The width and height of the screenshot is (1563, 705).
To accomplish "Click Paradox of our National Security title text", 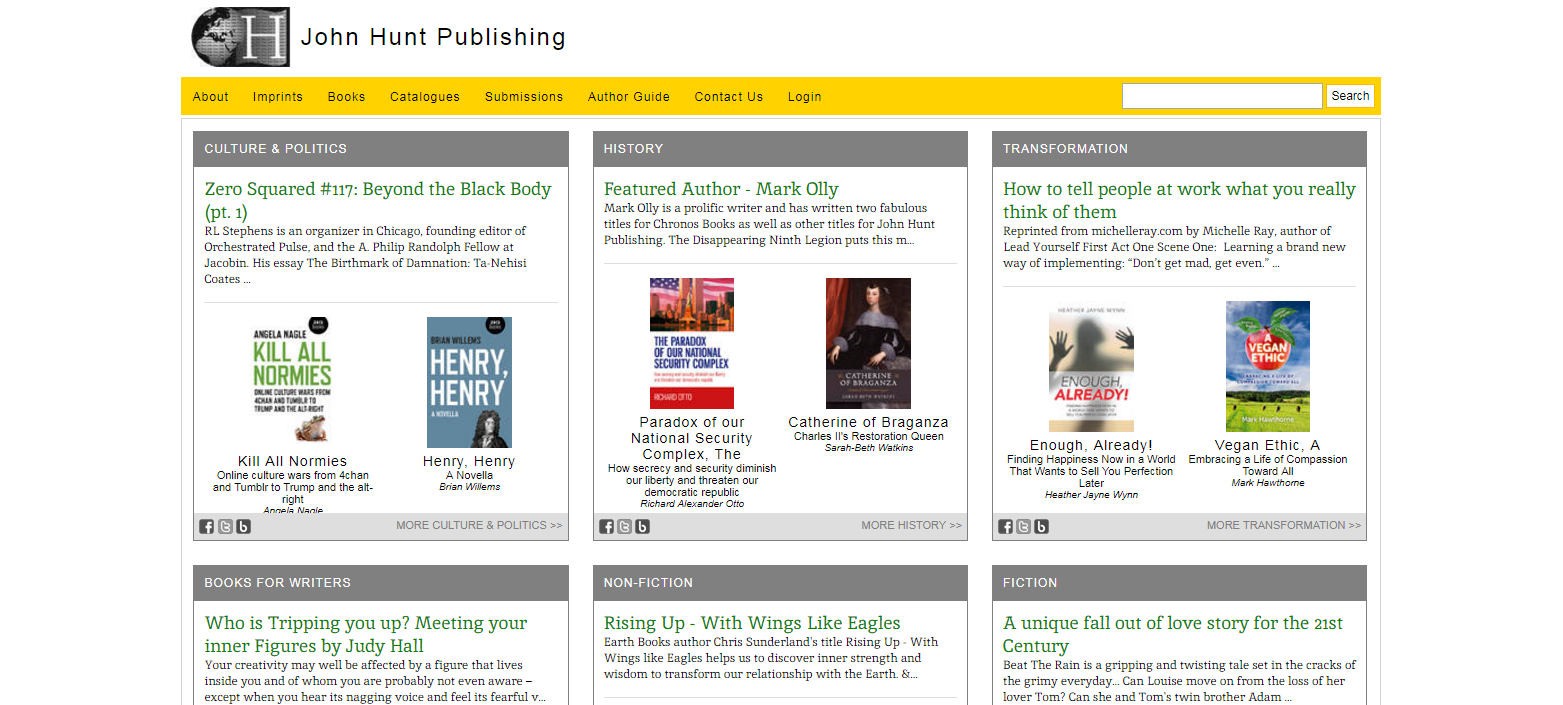I will click(x=692, y=438).
